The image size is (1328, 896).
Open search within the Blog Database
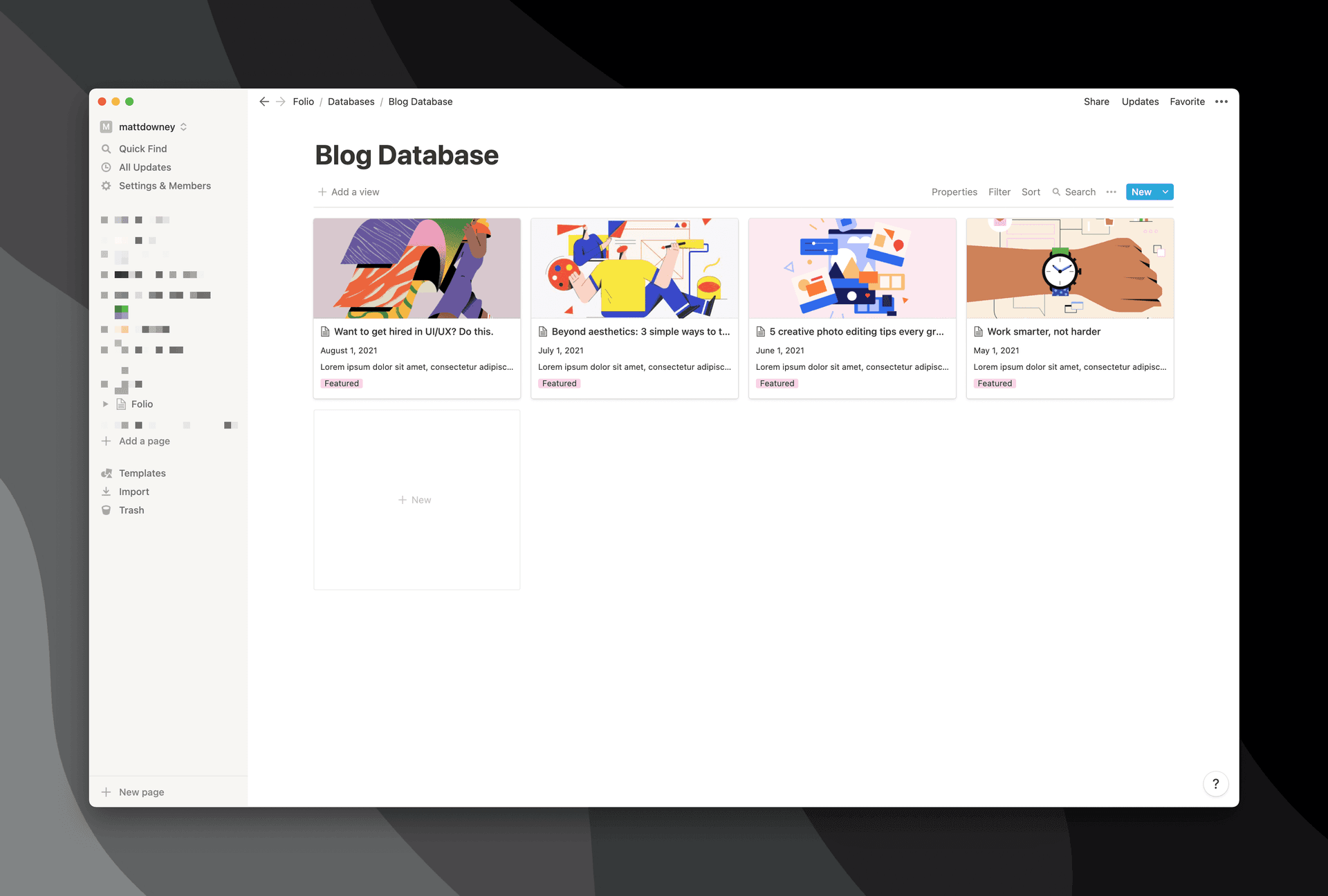[x=1073, y=192]
